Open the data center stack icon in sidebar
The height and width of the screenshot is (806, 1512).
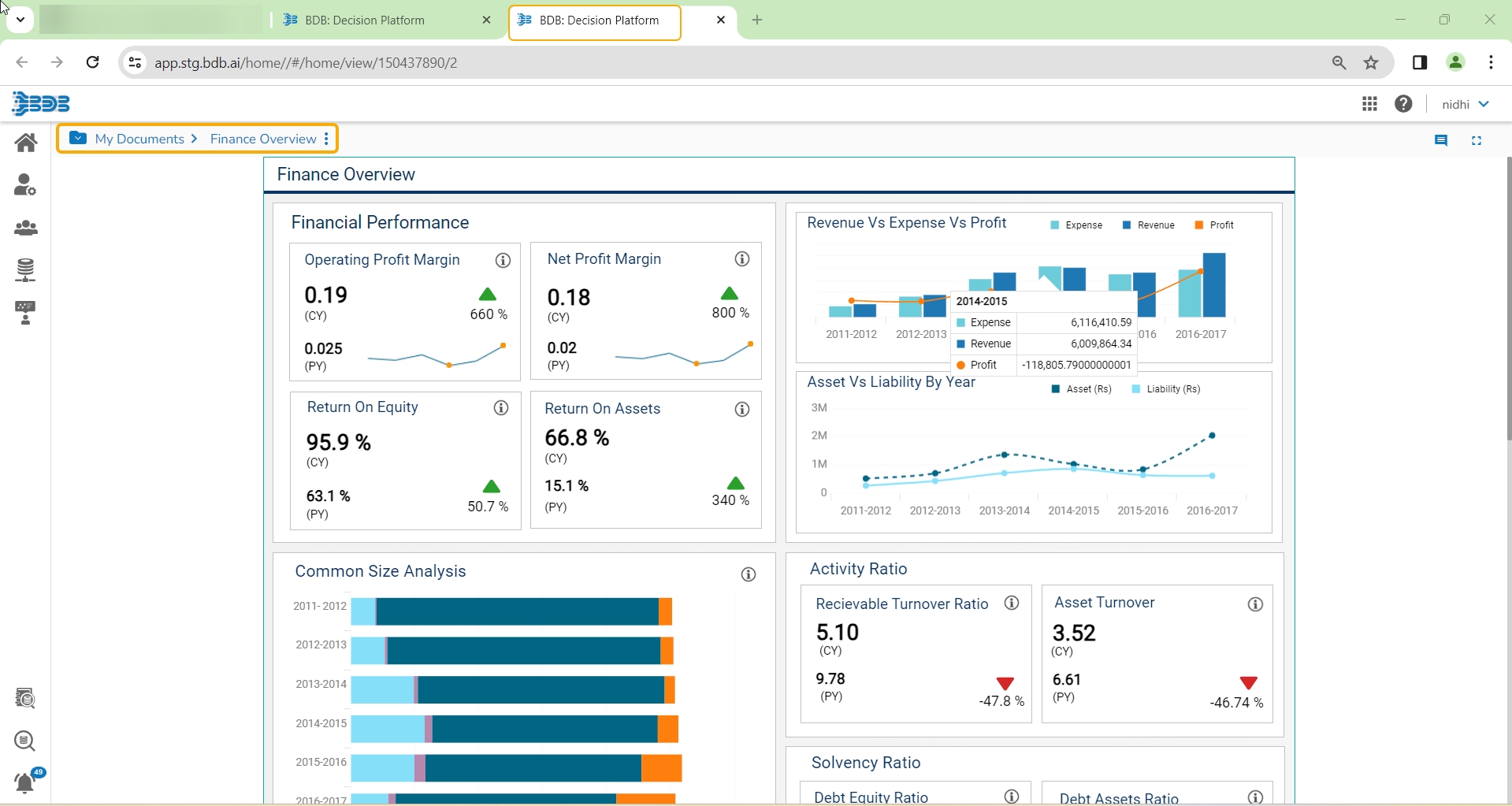pos(26,270)
